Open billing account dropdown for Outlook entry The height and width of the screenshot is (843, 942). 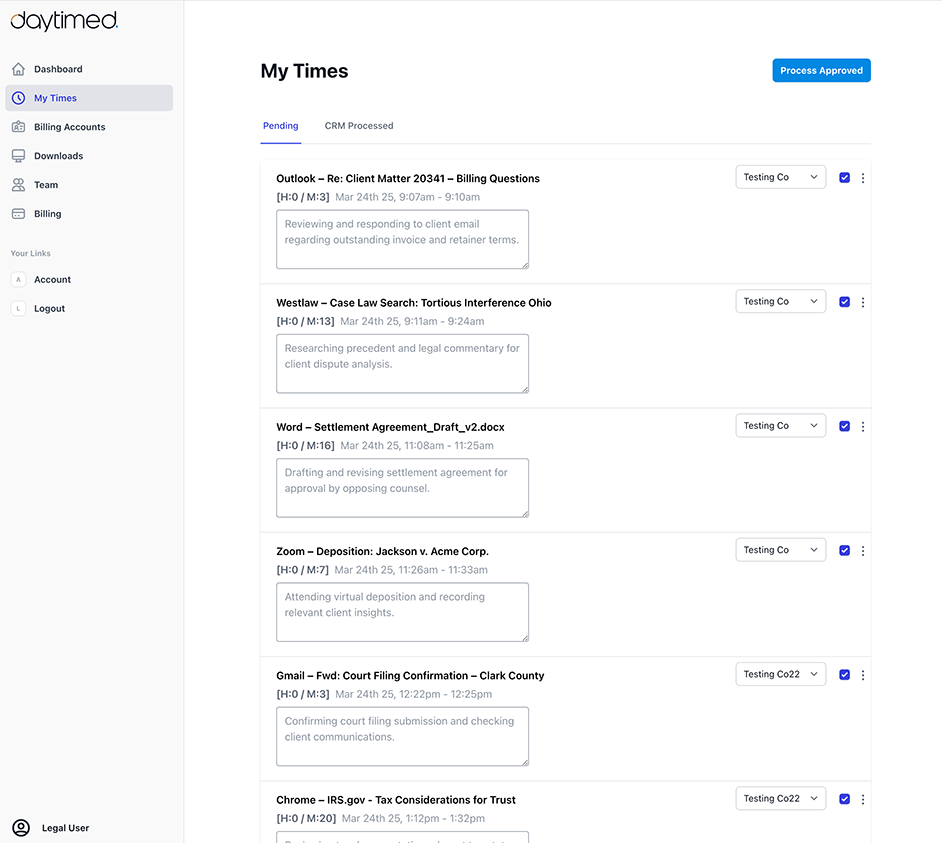coord(780,177)
